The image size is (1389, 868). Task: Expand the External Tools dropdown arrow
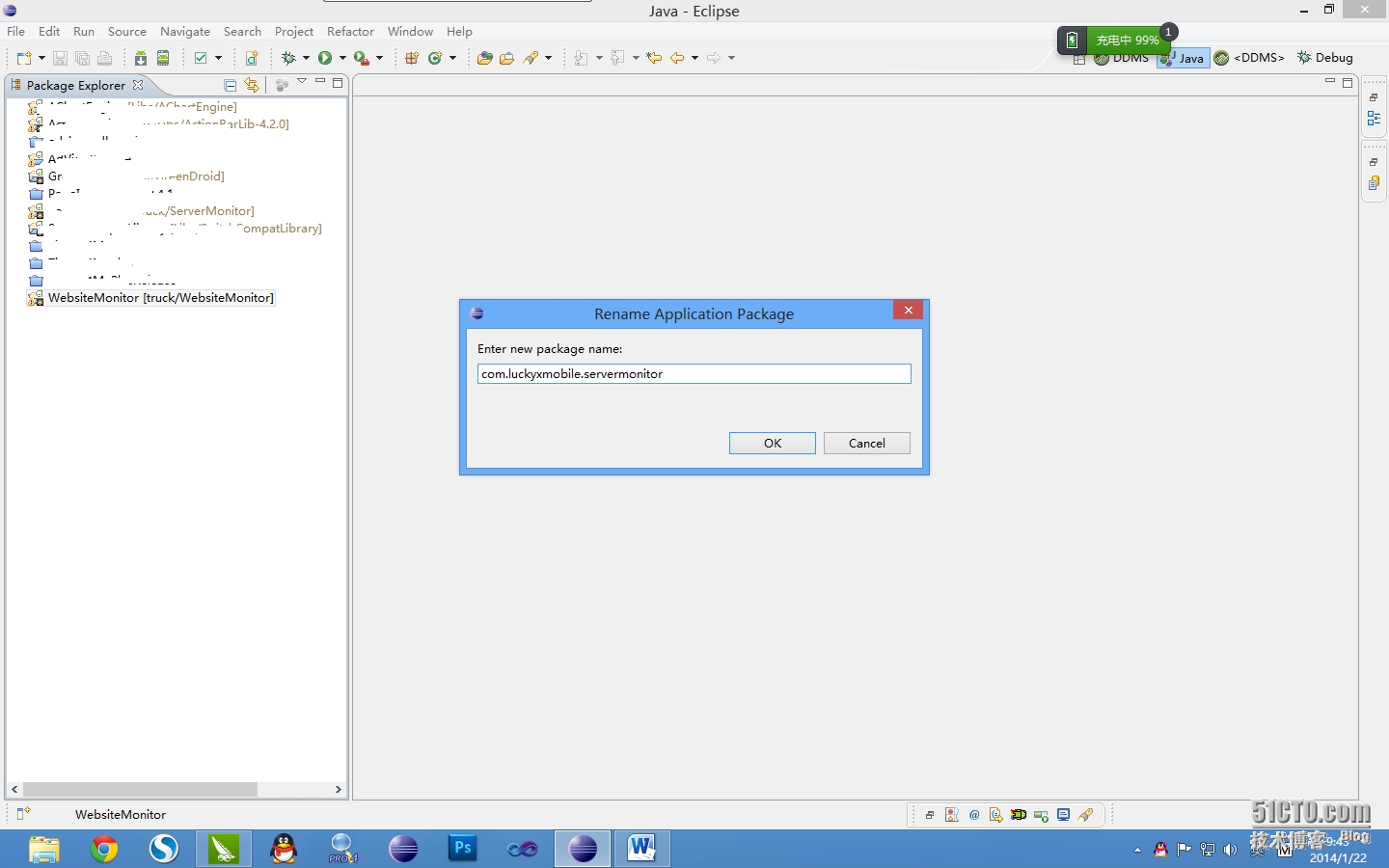[x=379, y=58]
